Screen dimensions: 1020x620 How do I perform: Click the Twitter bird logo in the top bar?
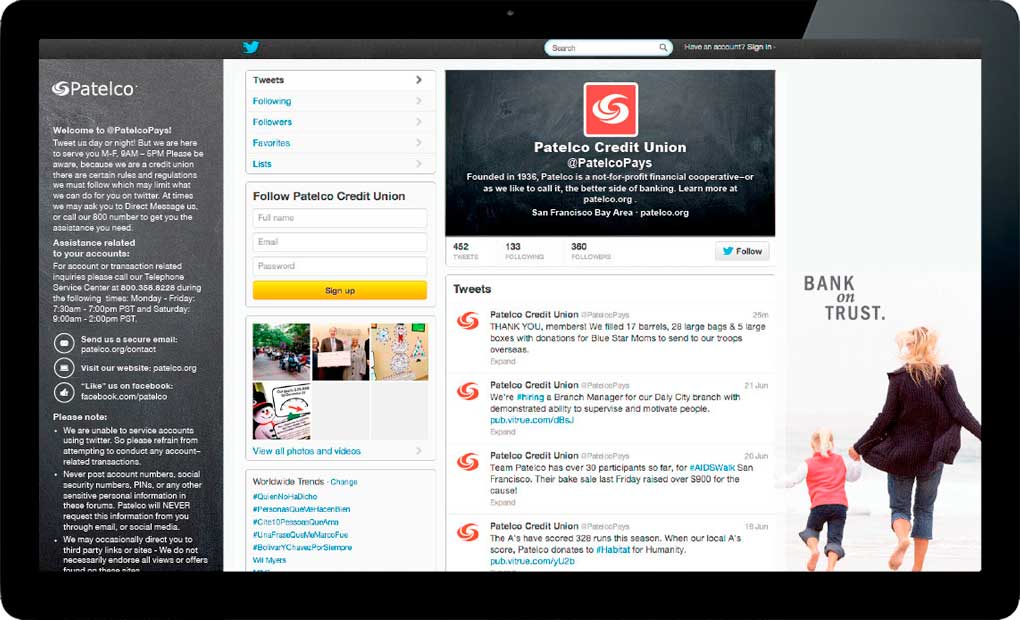point(250,47)
